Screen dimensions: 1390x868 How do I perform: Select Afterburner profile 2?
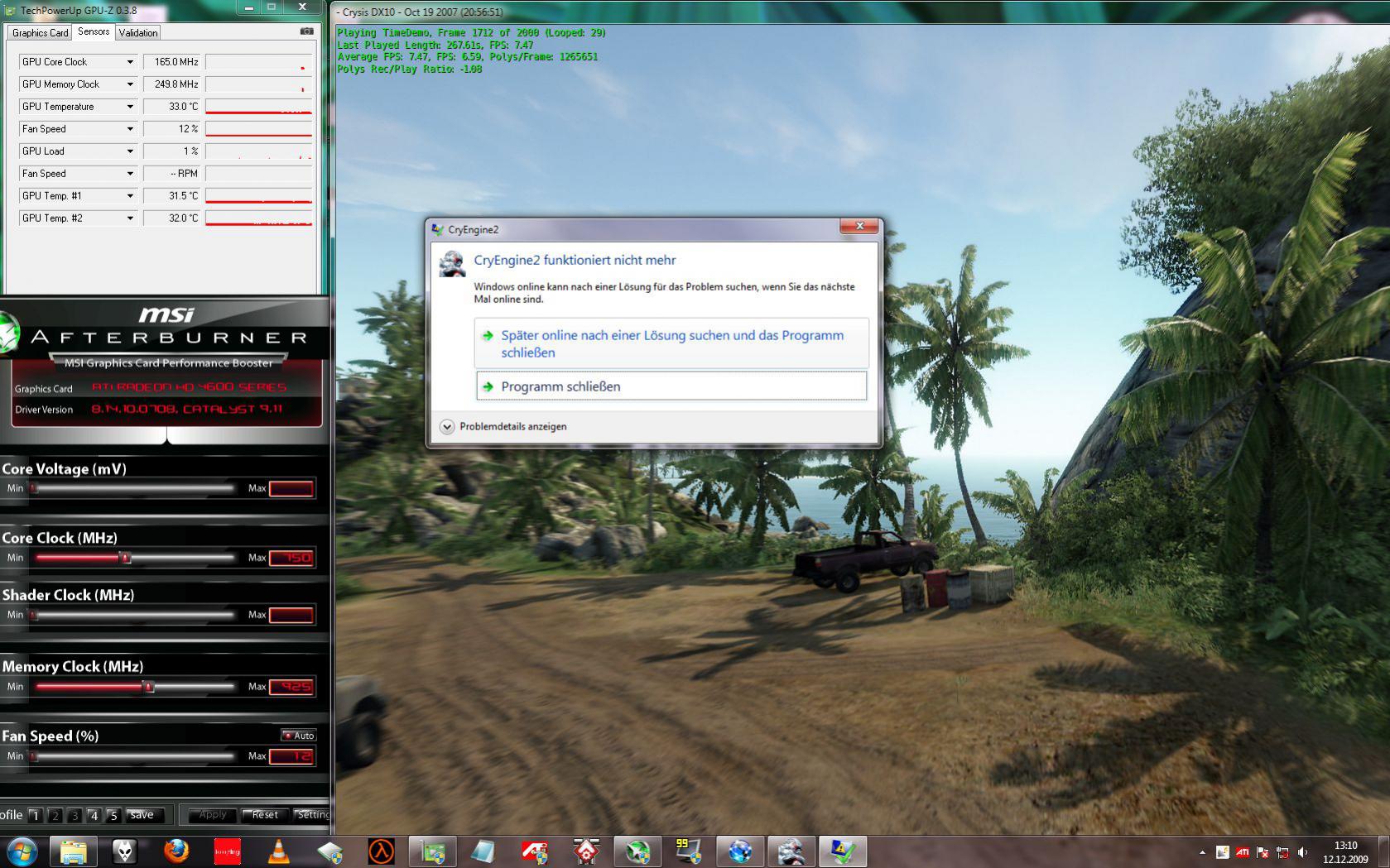[55, 815]
